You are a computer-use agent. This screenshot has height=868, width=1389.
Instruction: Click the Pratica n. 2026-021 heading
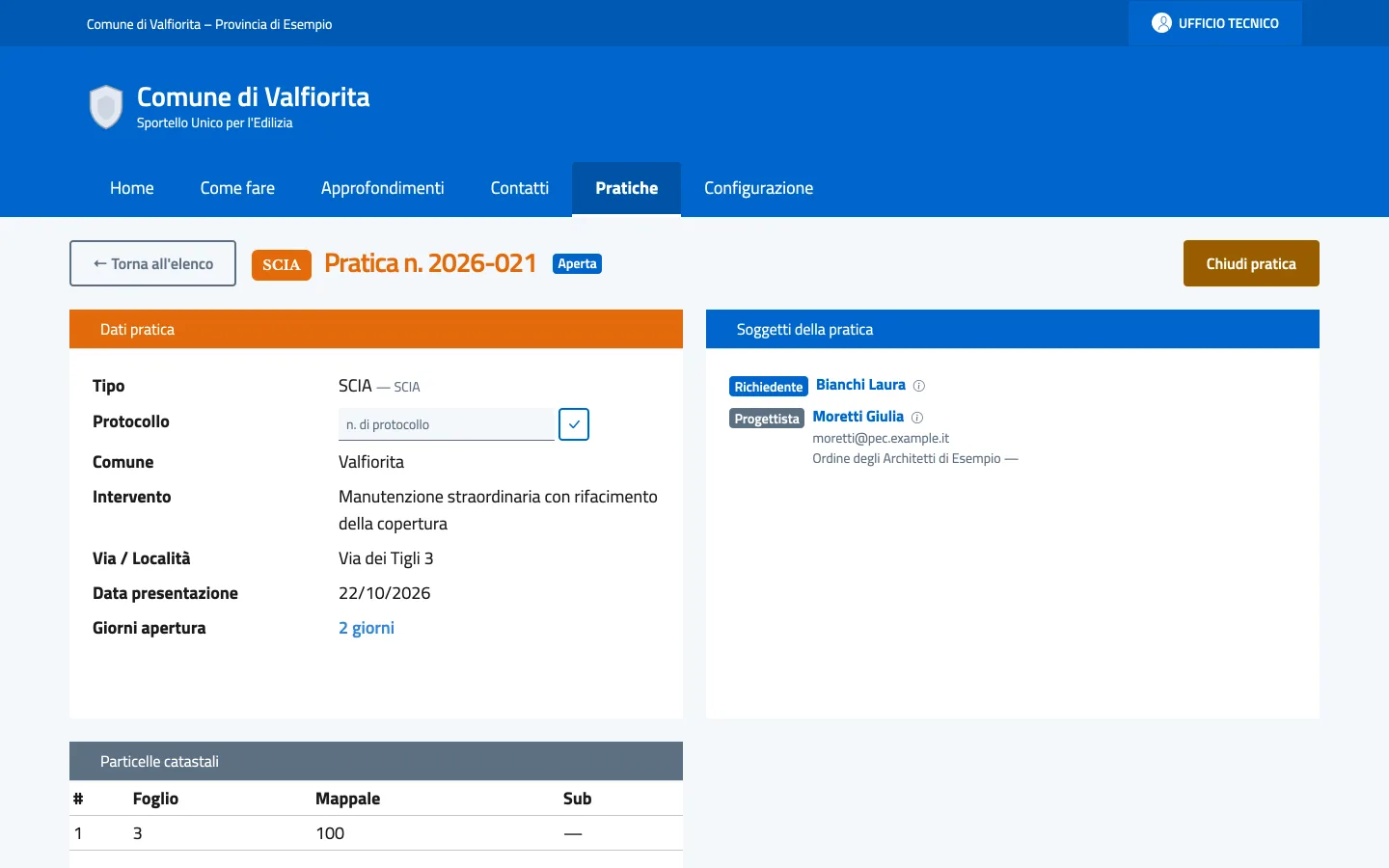coord(430,263)
